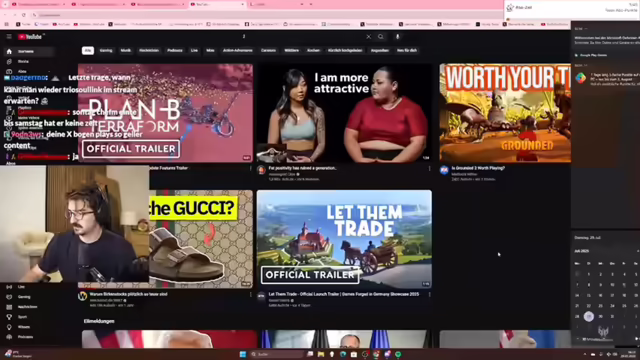This screenshot has height=360, width=640.
Task: Select the Live filter chip
Action: click(x=194, y=51)
